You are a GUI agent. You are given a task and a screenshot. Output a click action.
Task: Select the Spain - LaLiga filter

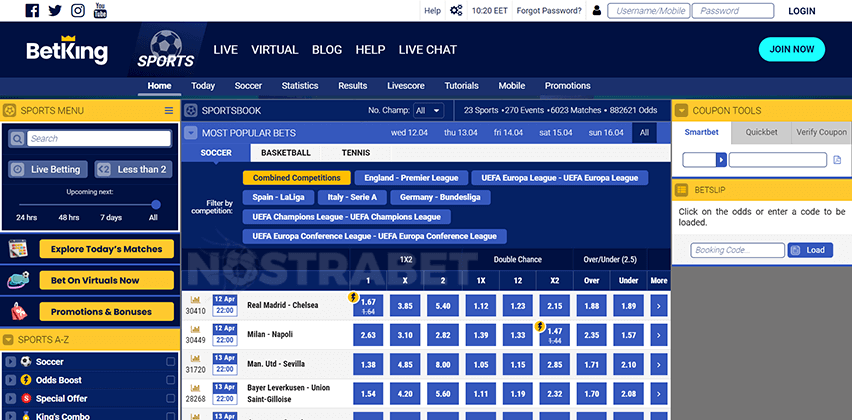(x=278, y=197)
